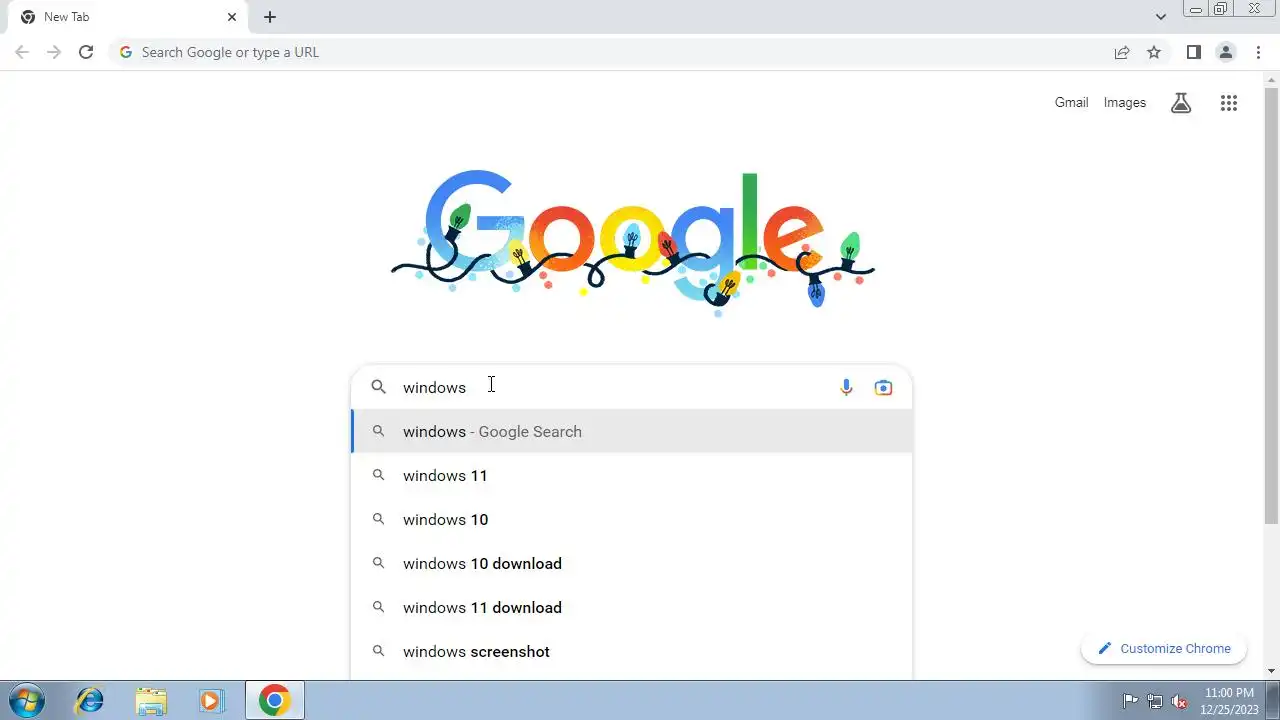
Task: Choose windows screenshot suggestion
Action: [631, 651]
